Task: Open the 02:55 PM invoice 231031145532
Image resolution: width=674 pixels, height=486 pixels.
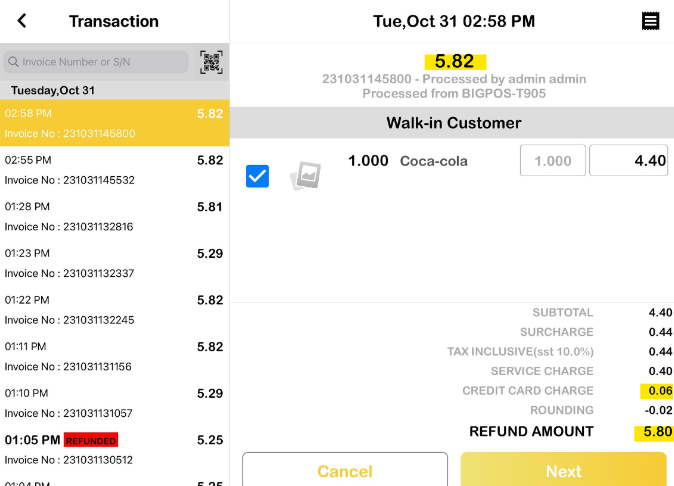Action: tap(114, 170)
